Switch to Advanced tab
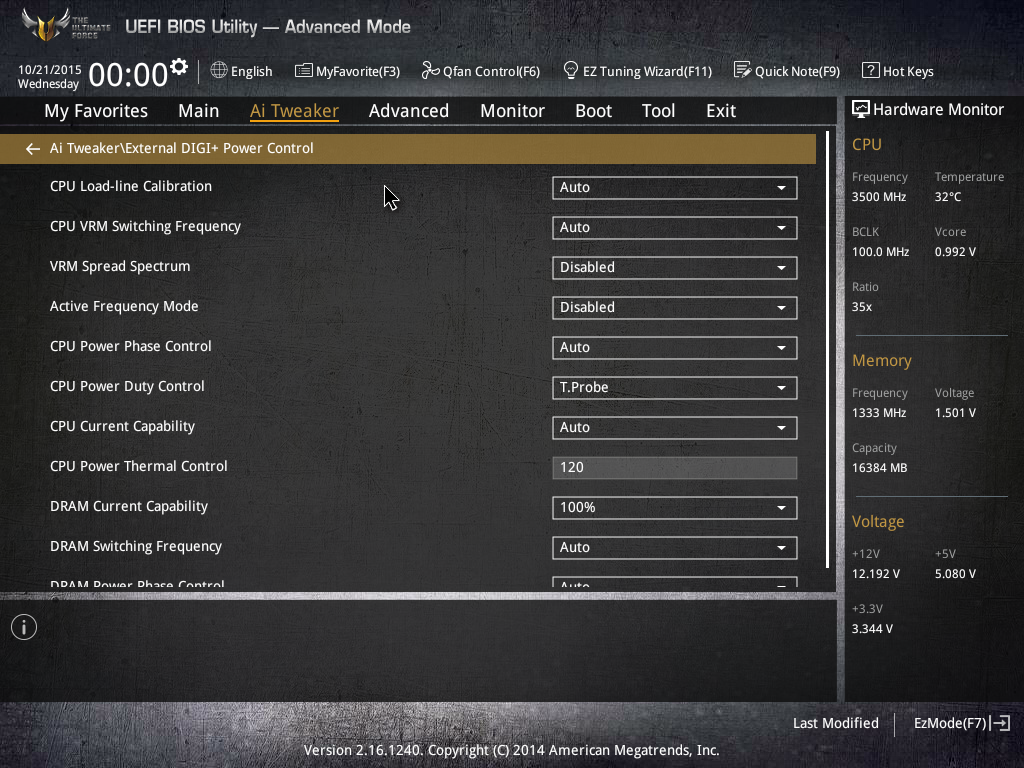 pyautogui.click(x=409, y=110)
